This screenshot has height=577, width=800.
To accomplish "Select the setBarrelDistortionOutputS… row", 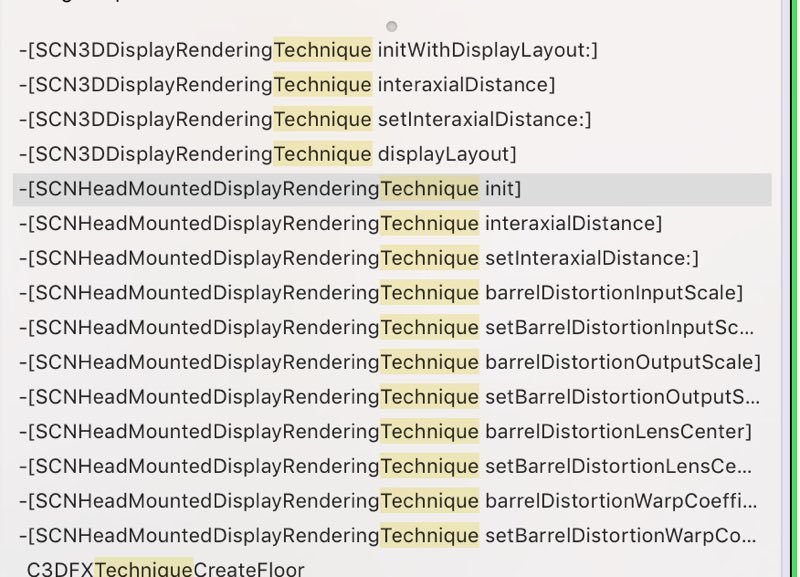I will [392, 397].
